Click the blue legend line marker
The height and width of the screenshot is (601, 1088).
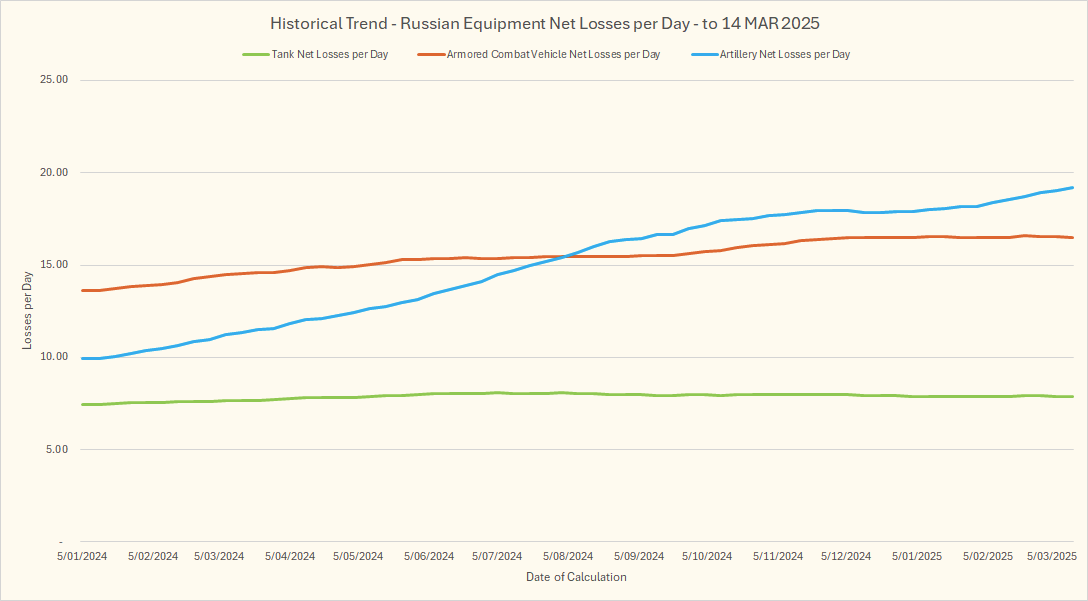(704, 54)
